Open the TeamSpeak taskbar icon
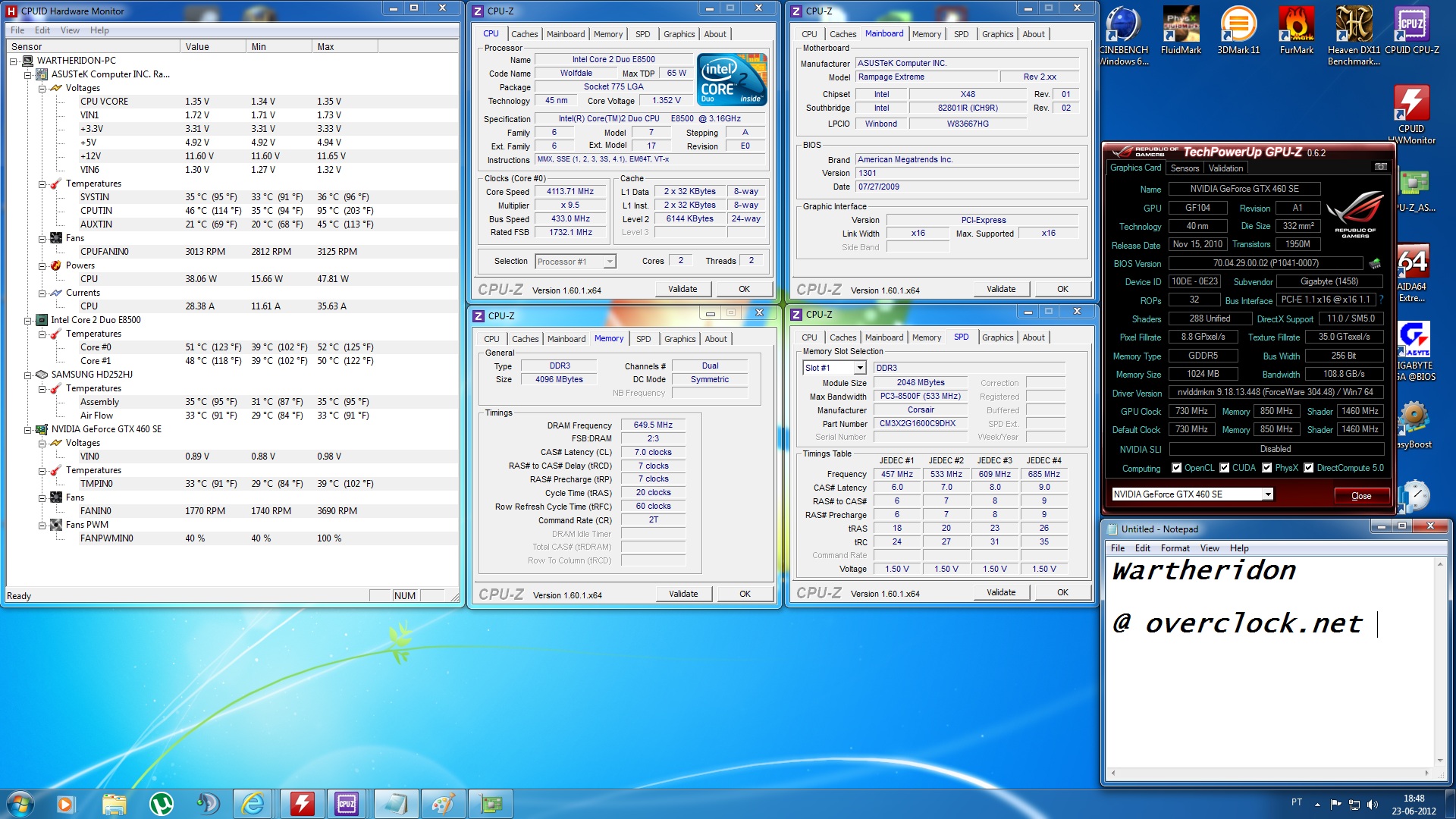 pyautogui.click(x=207, y=804)
